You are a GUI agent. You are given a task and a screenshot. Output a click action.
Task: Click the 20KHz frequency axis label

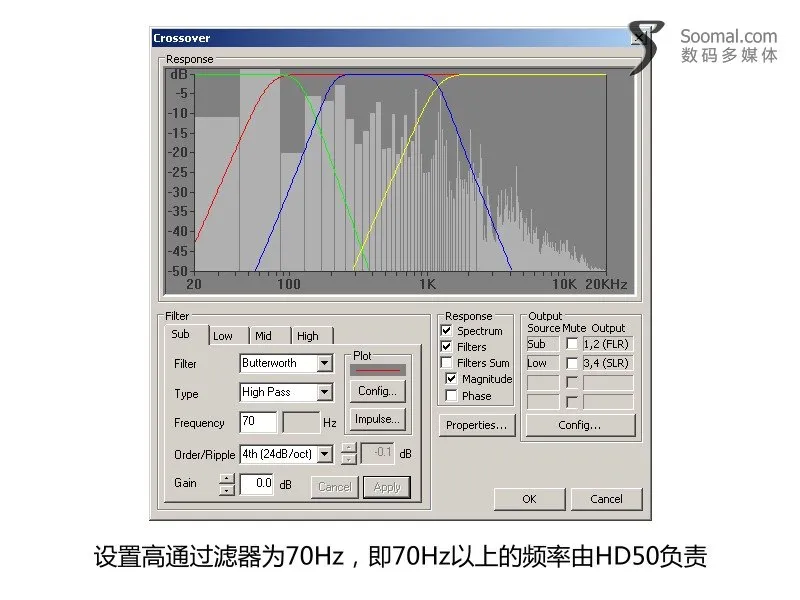[x=606, y=285]
